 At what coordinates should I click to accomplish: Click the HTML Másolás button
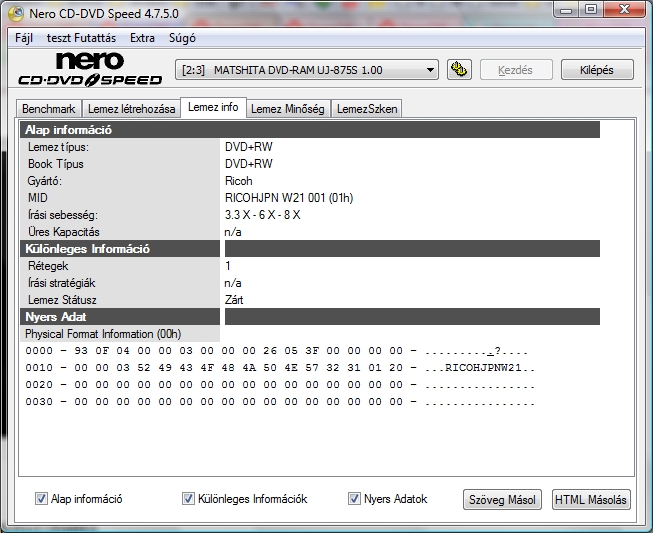coord(591,499)
